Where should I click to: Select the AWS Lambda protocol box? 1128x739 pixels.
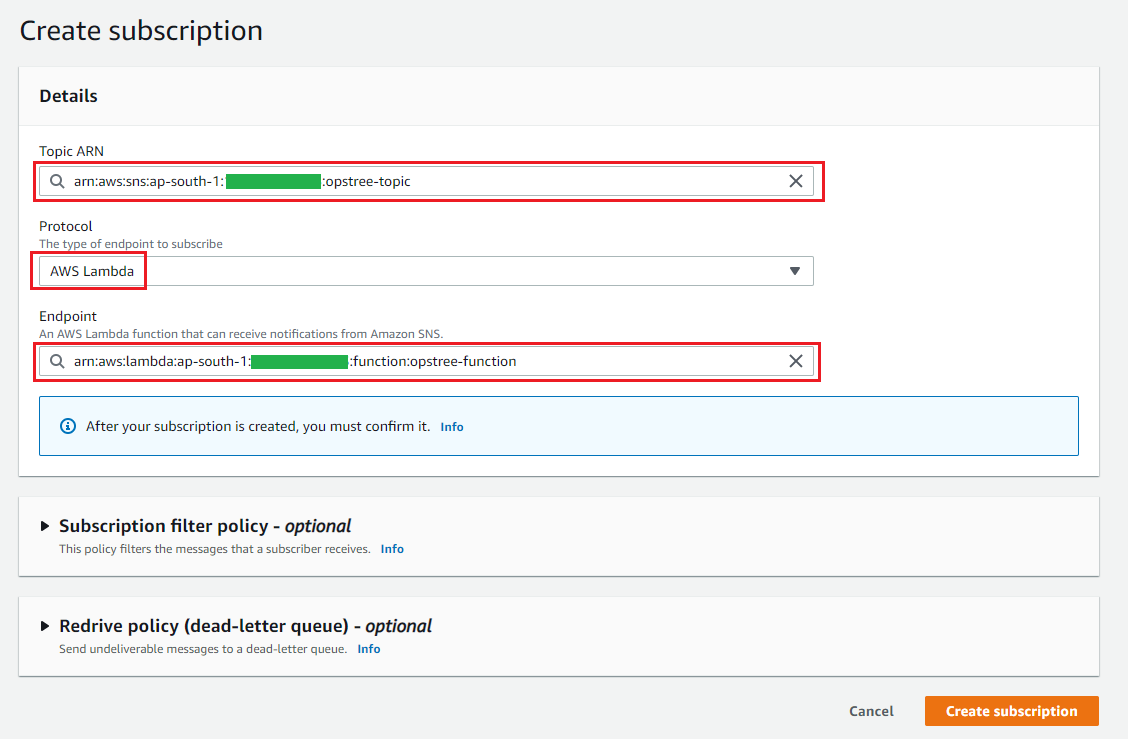(x=92, y=271)
